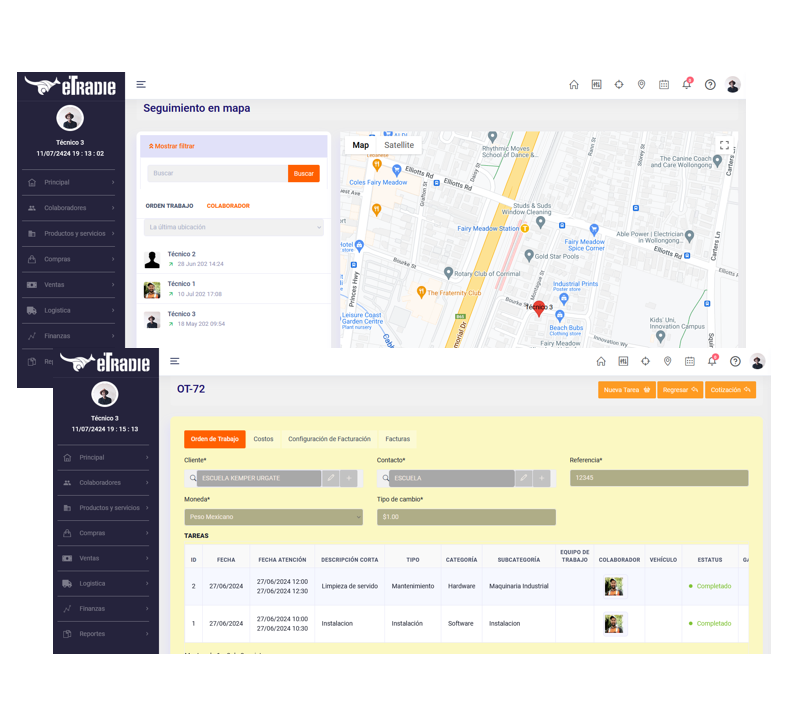Viewport: 791px width, 713px height.
Task: Click 'Nueva Tarea' button
Action: [627, 390]
